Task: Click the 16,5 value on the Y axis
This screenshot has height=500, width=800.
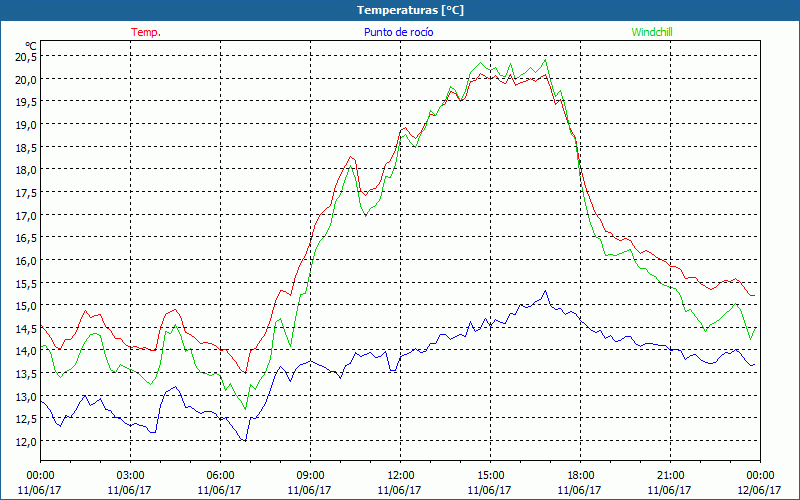Action: pyautogui.click(x=26, y=237)
